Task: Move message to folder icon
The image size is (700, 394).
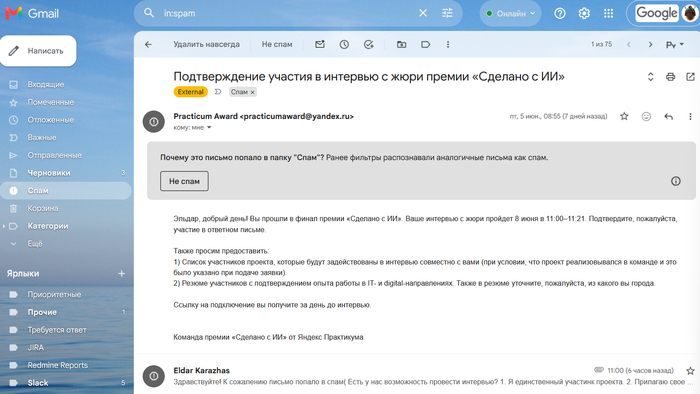Action: click(x=401, y=44)
